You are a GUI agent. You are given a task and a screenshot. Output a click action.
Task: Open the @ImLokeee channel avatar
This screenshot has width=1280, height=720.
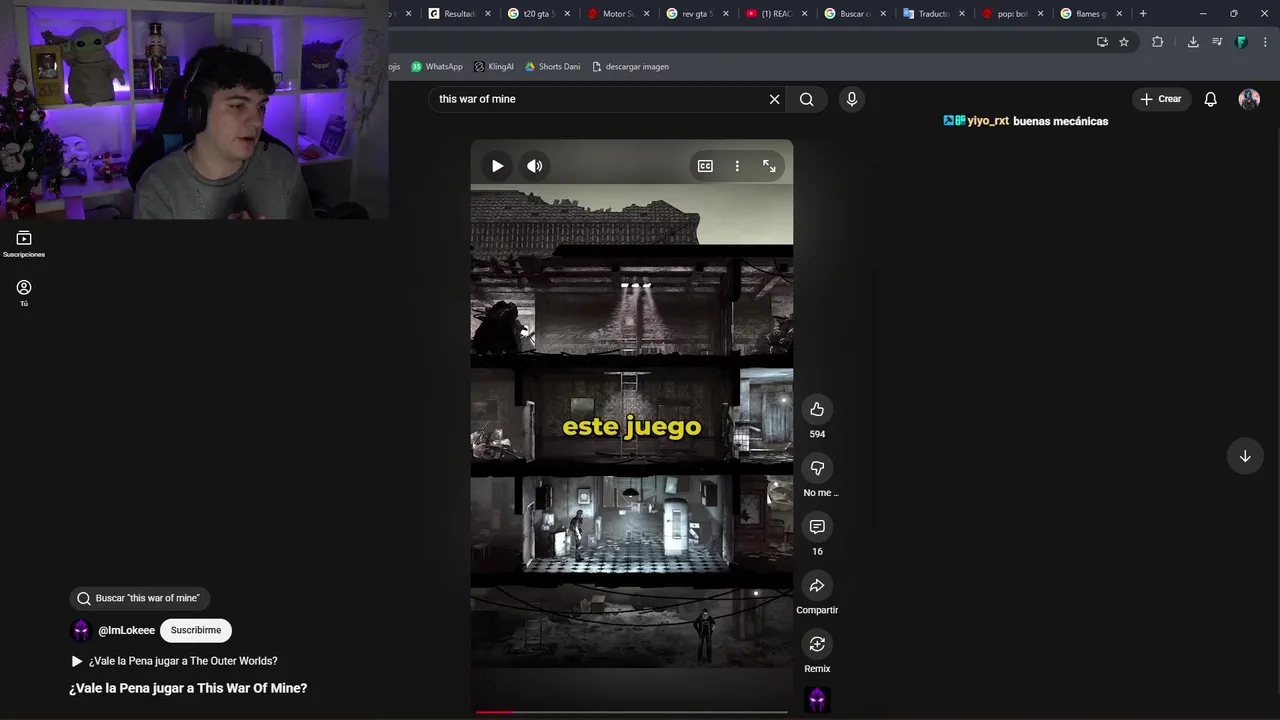[x=81, y=630]
